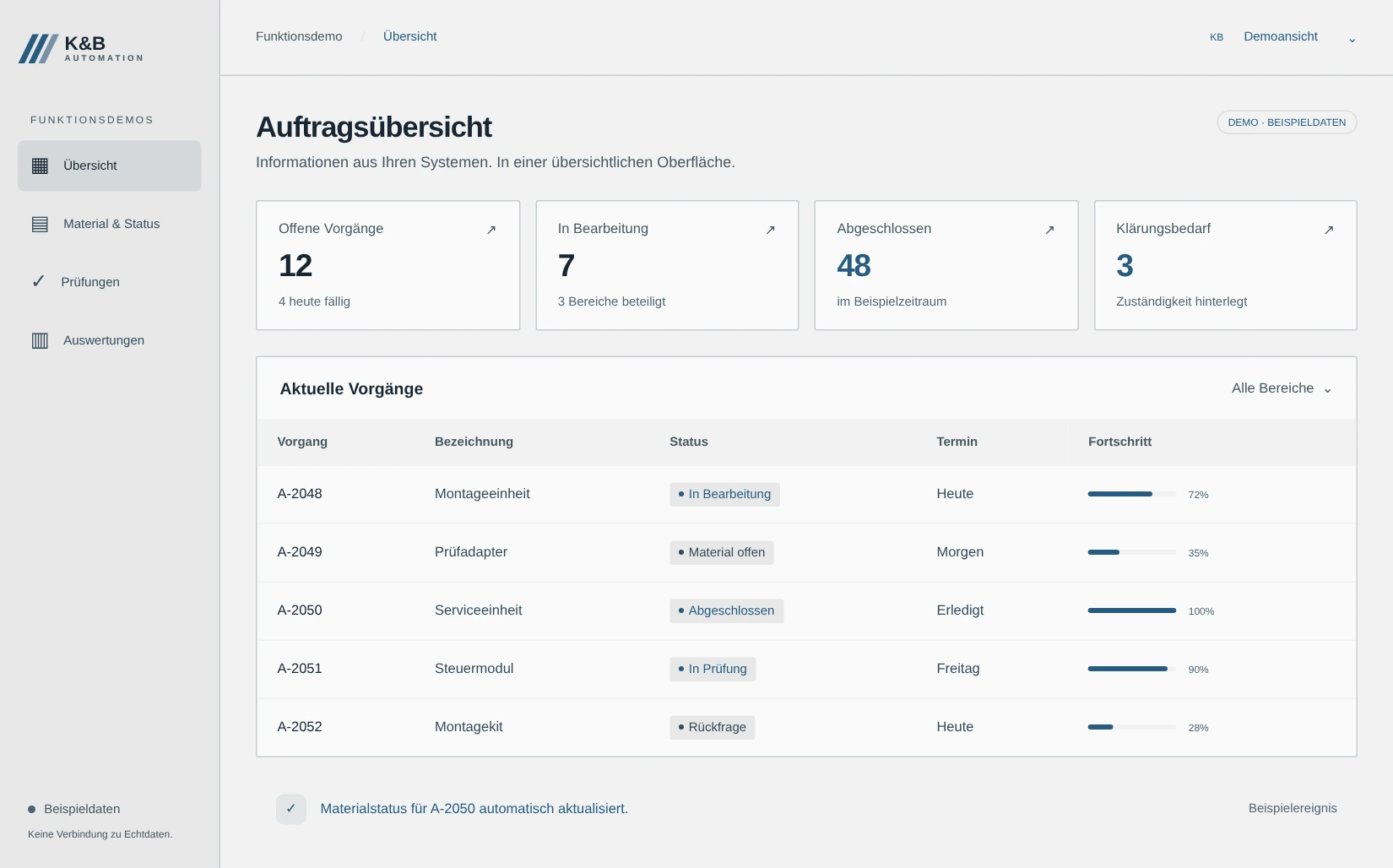Viewport: 1393px width, 868px height.
Task: Click the K&B Automation logo
Action: coord(81,49)
